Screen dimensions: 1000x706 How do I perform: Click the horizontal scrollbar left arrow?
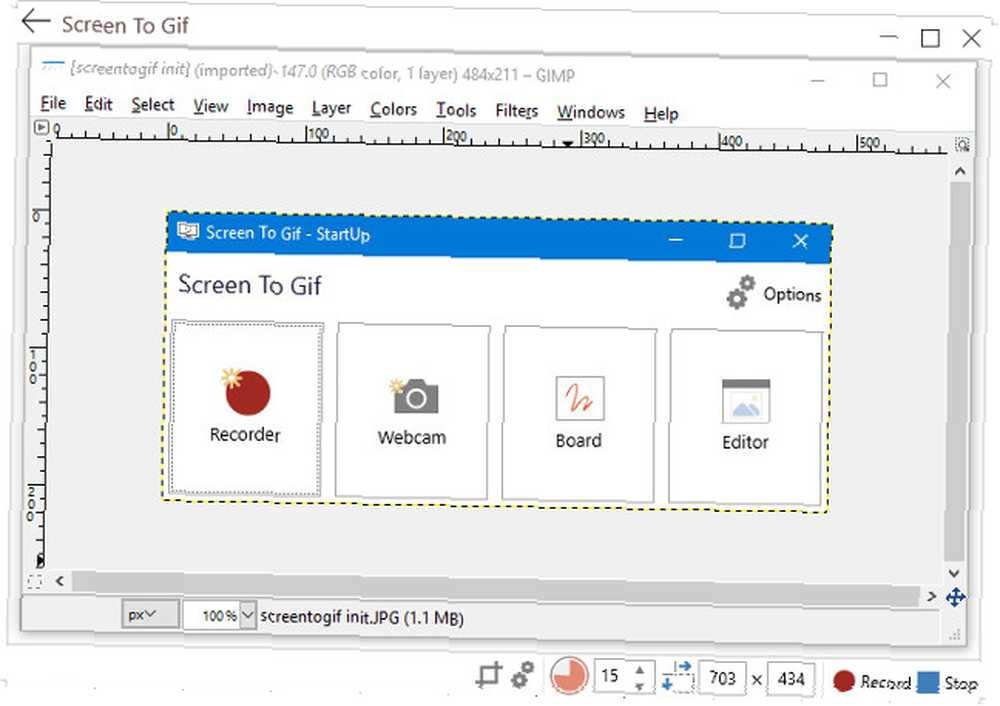tap(59, 580)
